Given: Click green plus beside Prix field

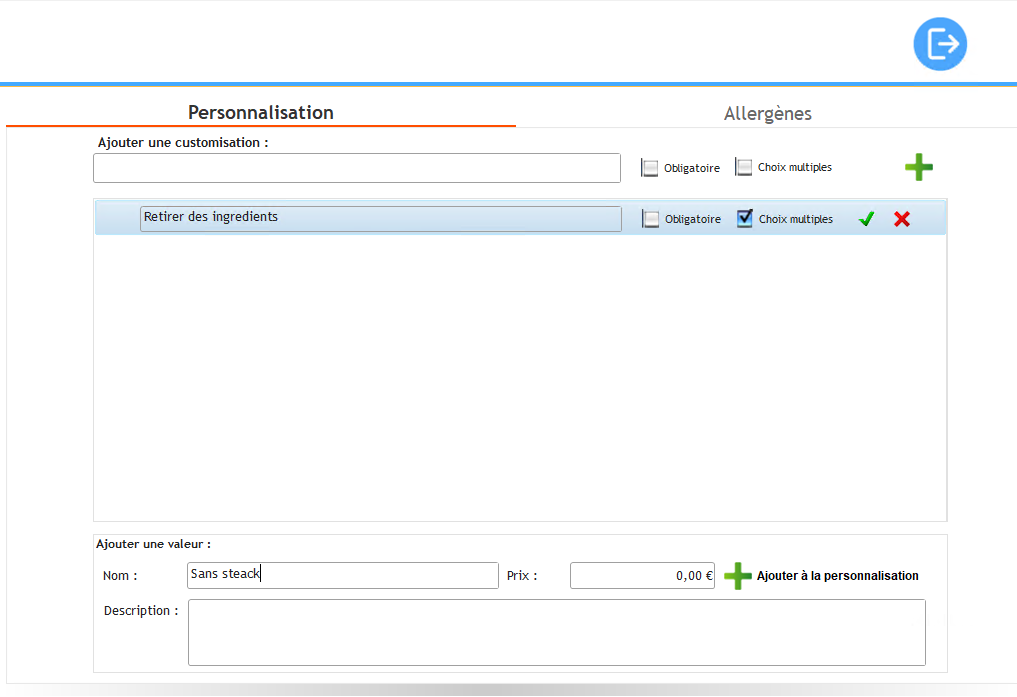Looking at the screenshot, I should coord(738,576).
